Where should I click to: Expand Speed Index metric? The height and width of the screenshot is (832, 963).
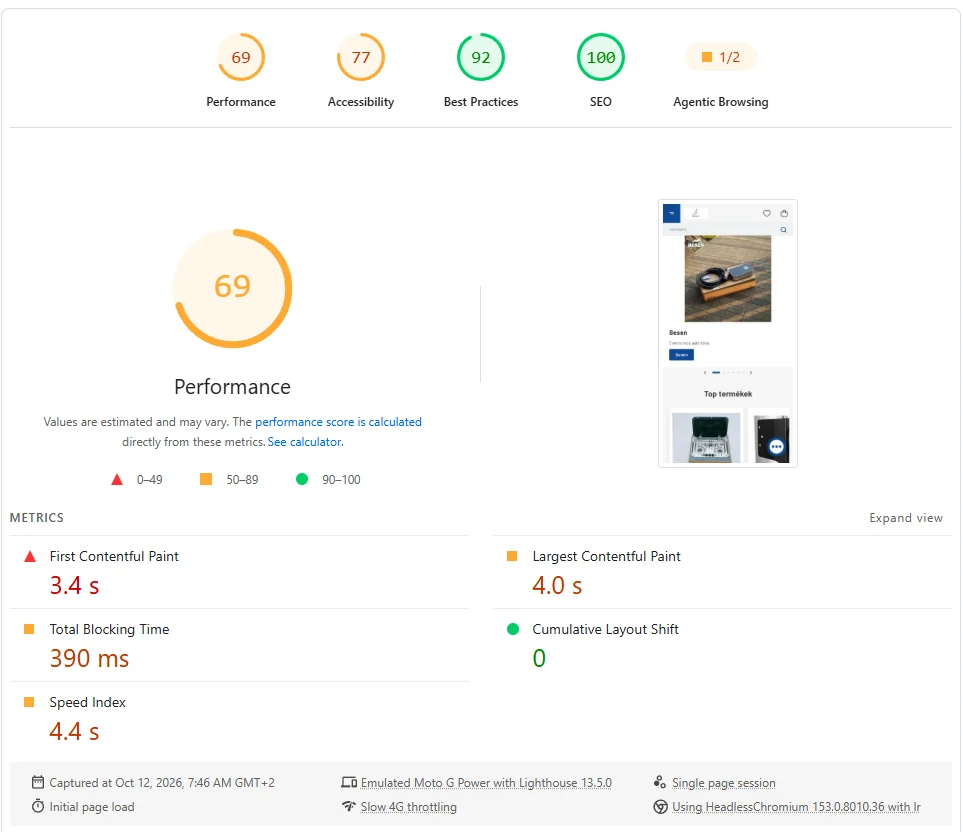[x=240, y=718]
